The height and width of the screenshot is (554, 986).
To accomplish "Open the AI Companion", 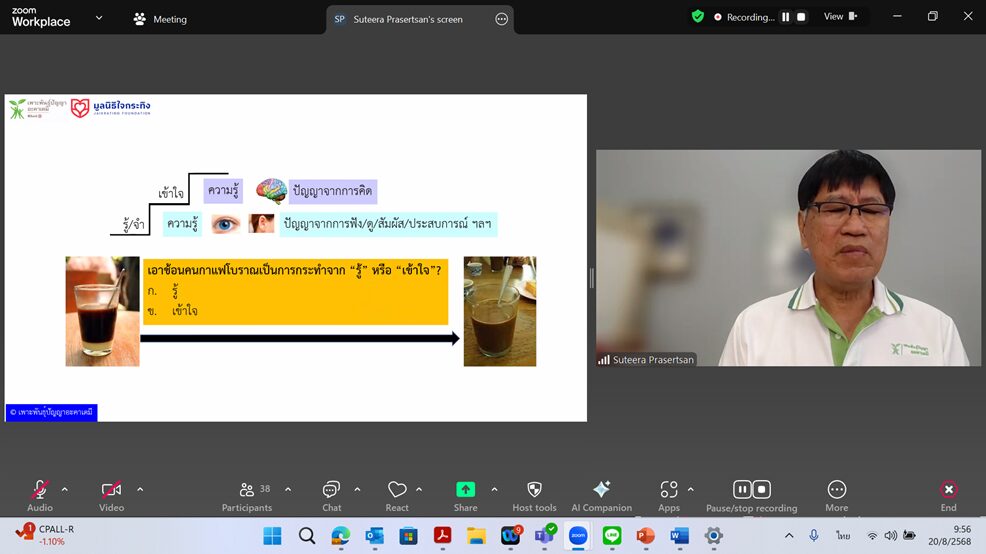I will (601, 490).
